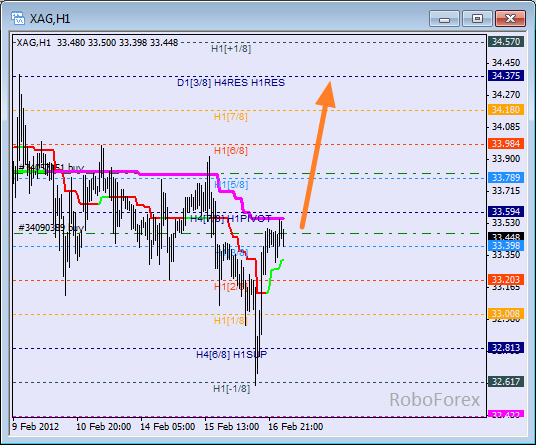Click the XAG,H1 window title text
This screenshot has height=445, width=536.
50,19
